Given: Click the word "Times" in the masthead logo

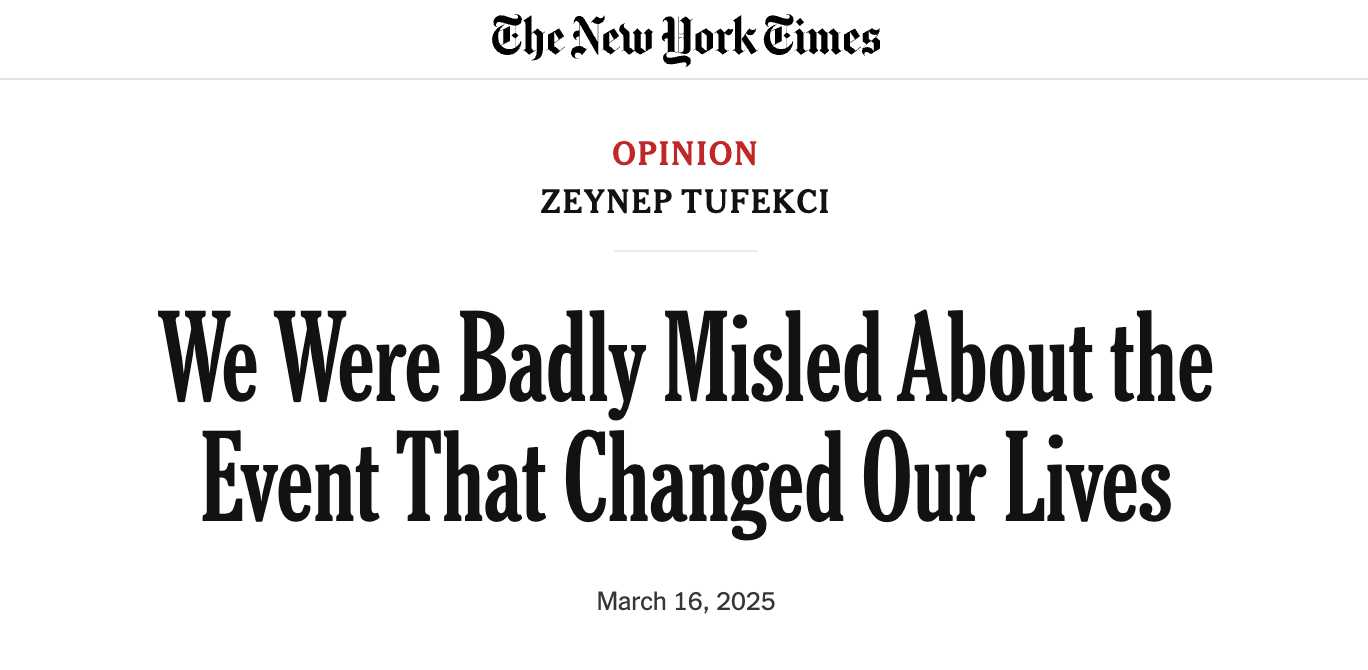Looking at the screenshot, I should click(821, 37).
